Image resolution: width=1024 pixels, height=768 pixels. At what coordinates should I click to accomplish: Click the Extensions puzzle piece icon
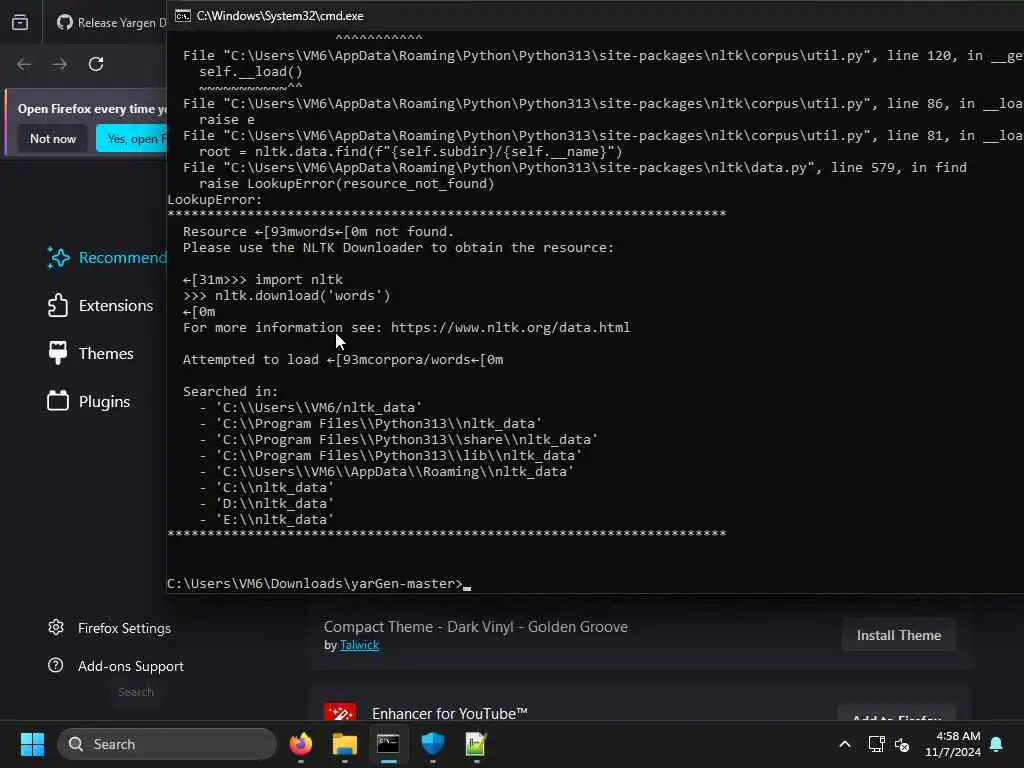click(58, 306)
